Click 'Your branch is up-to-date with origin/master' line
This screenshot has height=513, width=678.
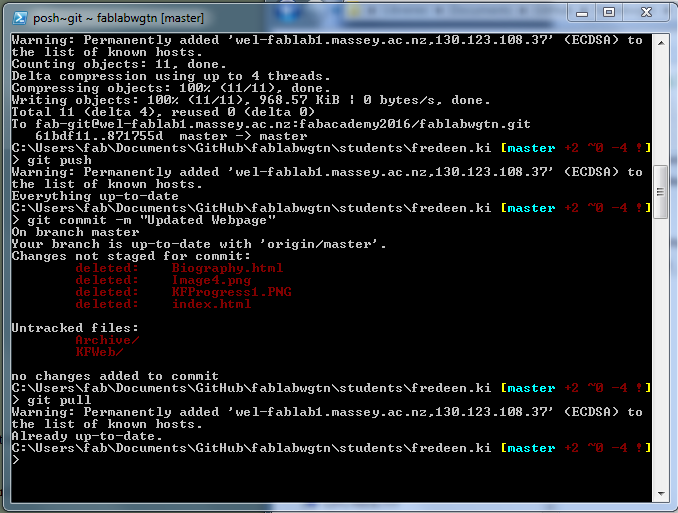coord(199,244)
